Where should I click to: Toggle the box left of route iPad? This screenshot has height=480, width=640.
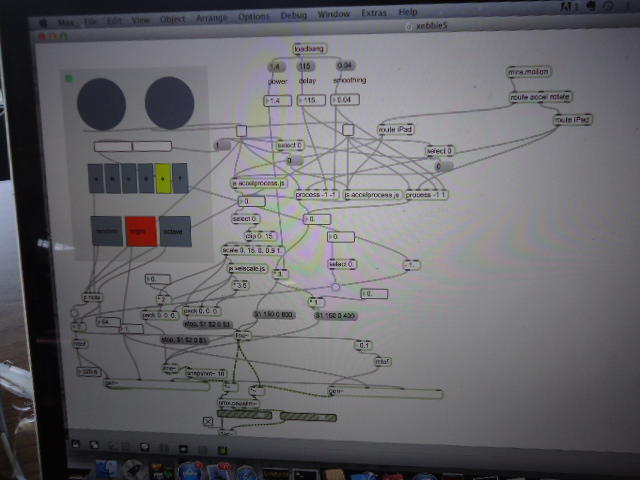tap(348, 130)
